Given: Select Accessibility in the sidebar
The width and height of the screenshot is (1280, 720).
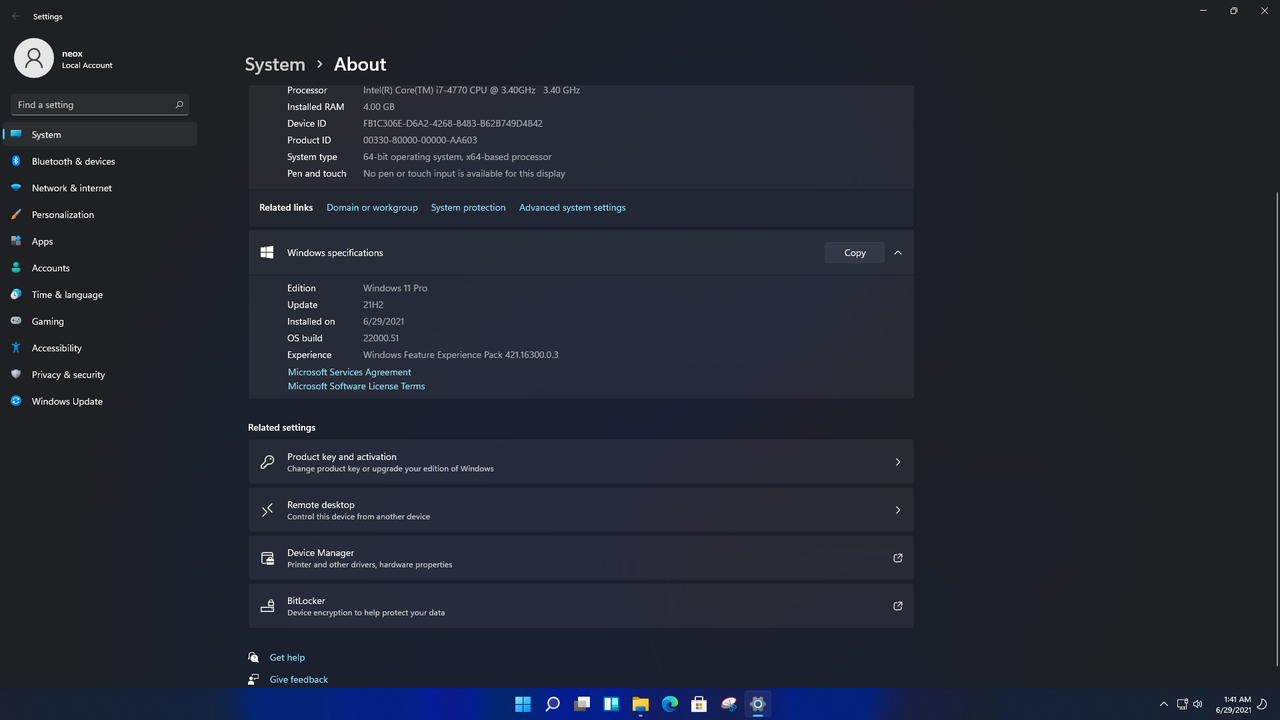Looking at the screenshot, I should (x=100, y=348).
